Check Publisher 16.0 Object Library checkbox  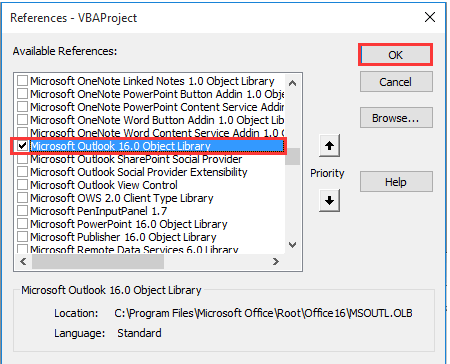tap(22, 237)
